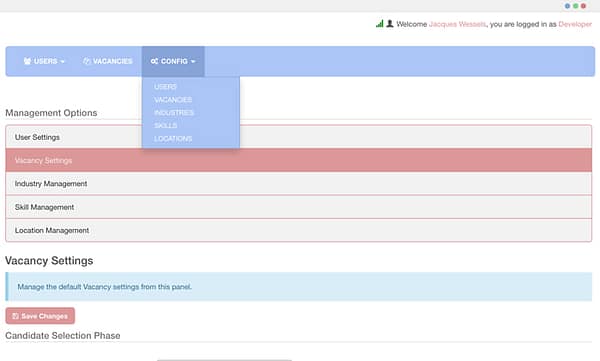The height and width of the screenshot is (361, 600).
Task: Collapse the Config dropdown caret
Action: [x=193, y=61]
